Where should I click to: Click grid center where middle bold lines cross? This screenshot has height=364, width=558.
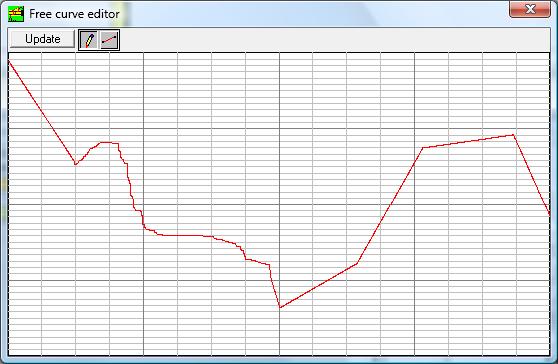pos(279,204)
